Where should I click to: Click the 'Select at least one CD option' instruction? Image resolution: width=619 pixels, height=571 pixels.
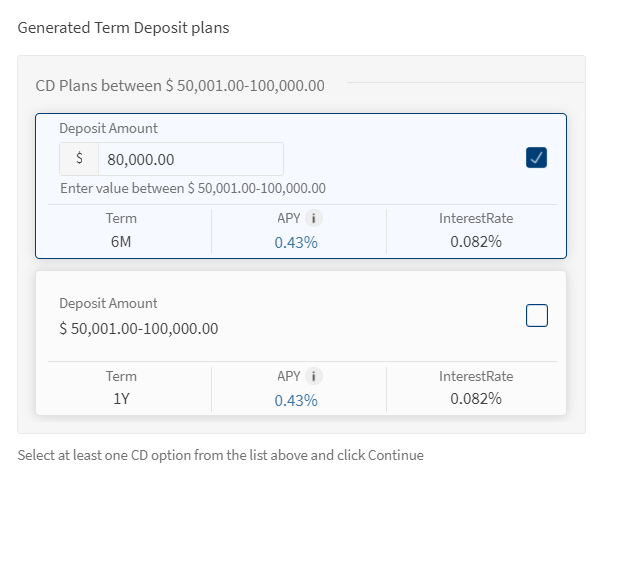(220, 455)
